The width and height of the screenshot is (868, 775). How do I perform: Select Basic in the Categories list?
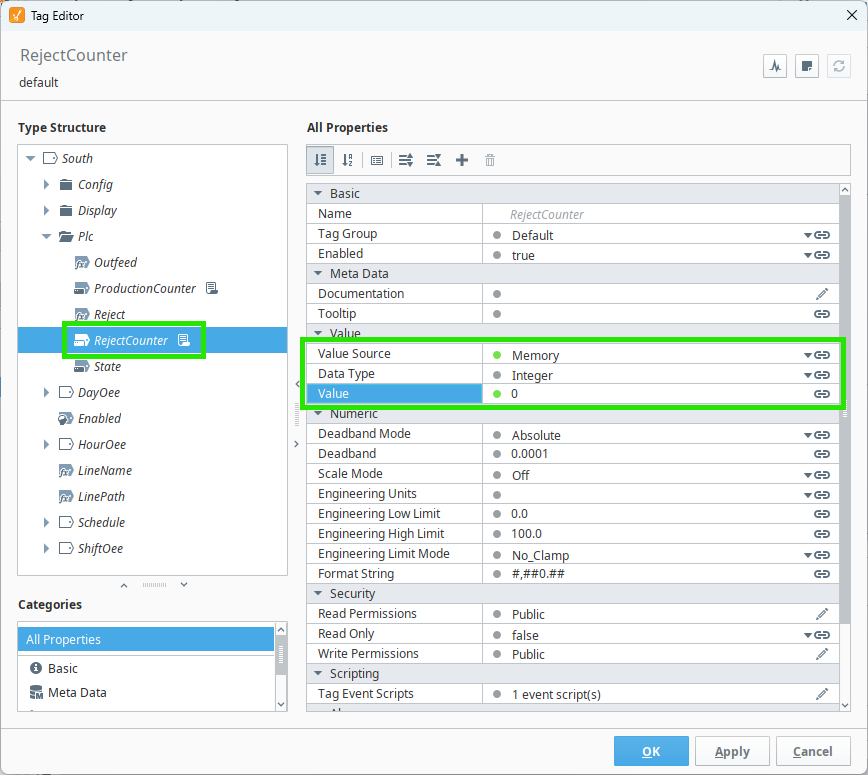pos(62,668)
